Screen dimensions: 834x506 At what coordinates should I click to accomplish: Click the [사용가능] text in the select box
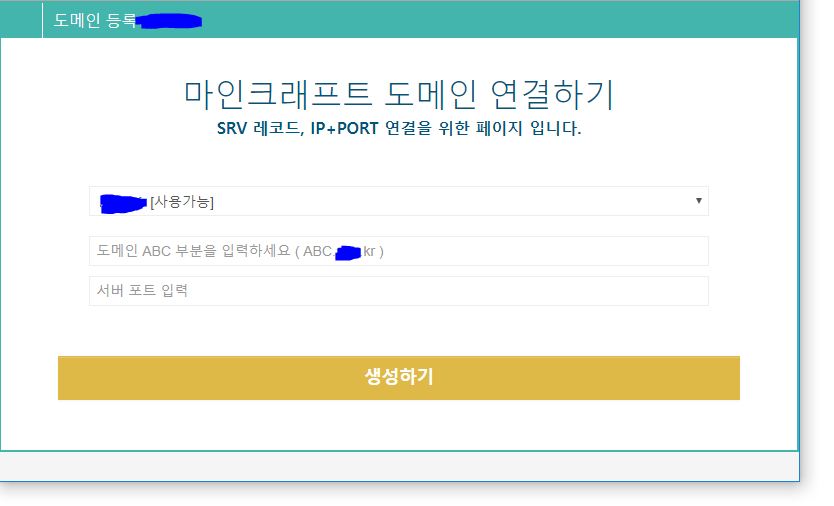pyautogui.click(x=182, y=202)
